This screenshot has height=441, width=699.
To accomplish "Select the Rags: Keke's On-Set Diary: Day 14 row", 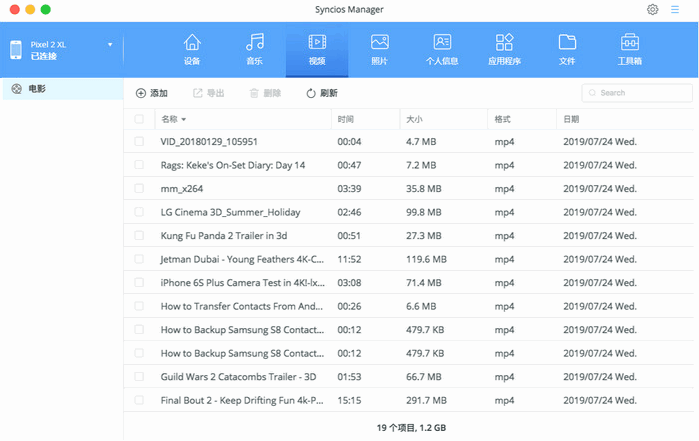I will (408, 165).
